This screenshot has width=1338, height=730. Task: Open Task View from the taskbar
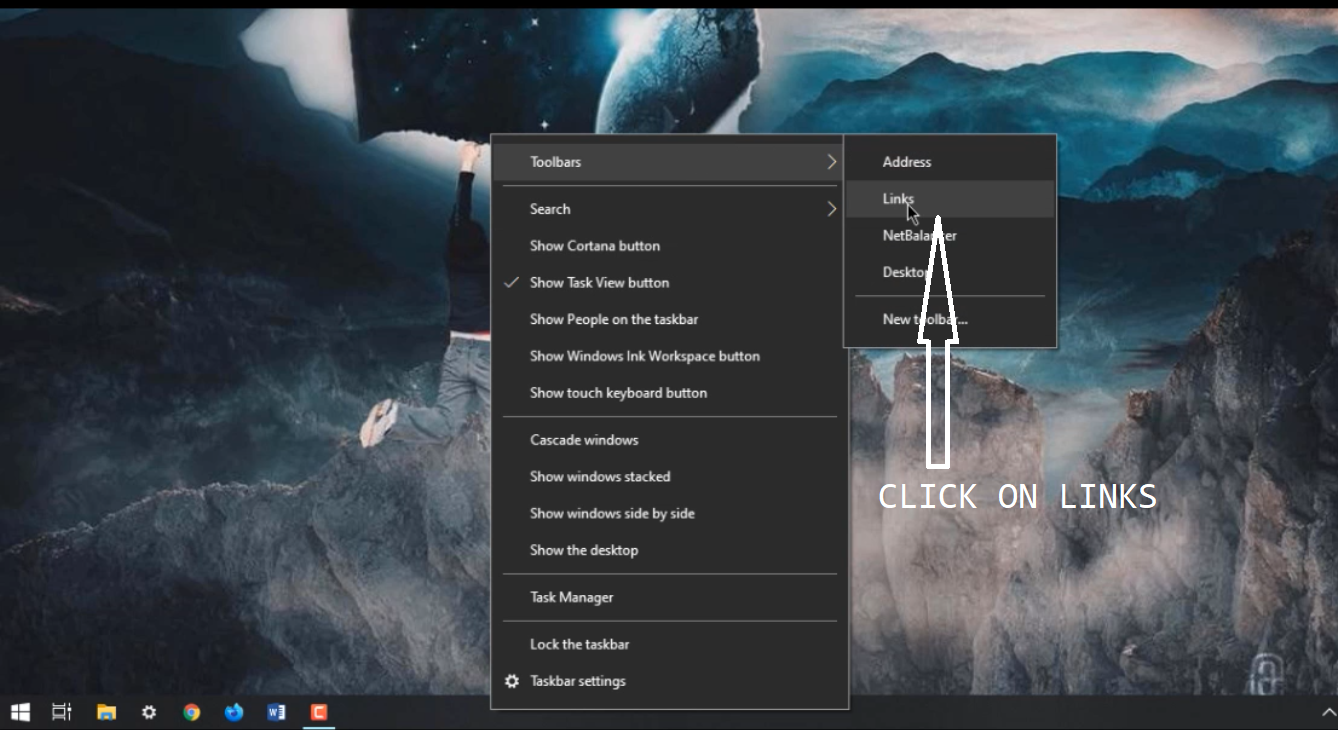click(x=62, y=712)
